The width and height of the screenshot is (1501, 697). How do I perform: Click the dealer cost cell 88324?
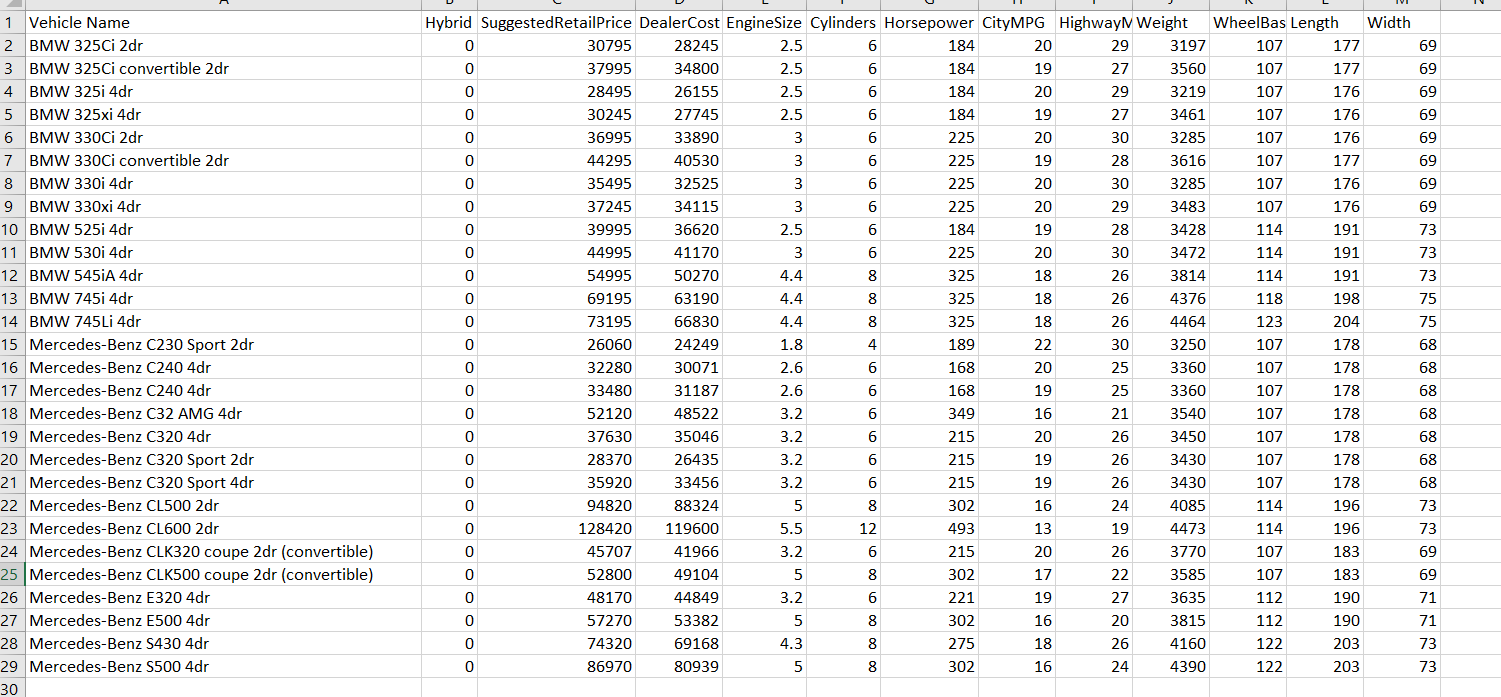(x=679, y=505)
